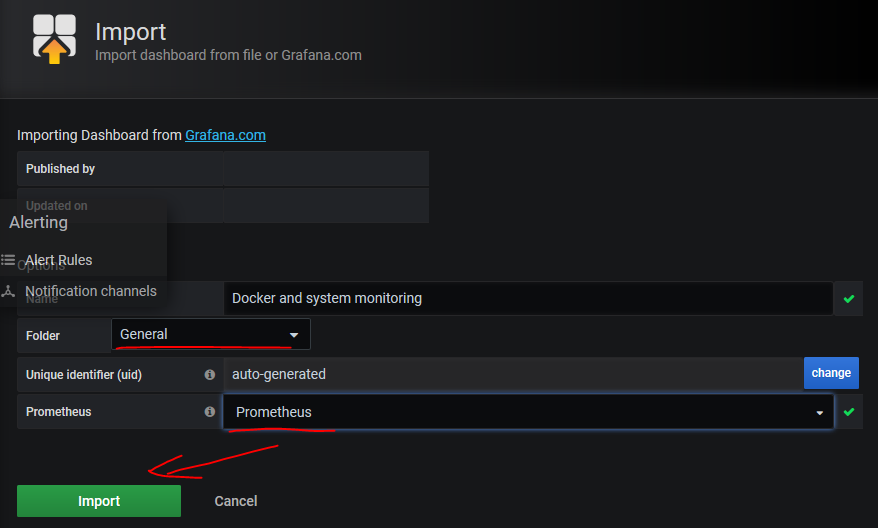Viewport: 878px width, 528px height.
Task: Click the green Import button
Action: (x=99, y=501)
